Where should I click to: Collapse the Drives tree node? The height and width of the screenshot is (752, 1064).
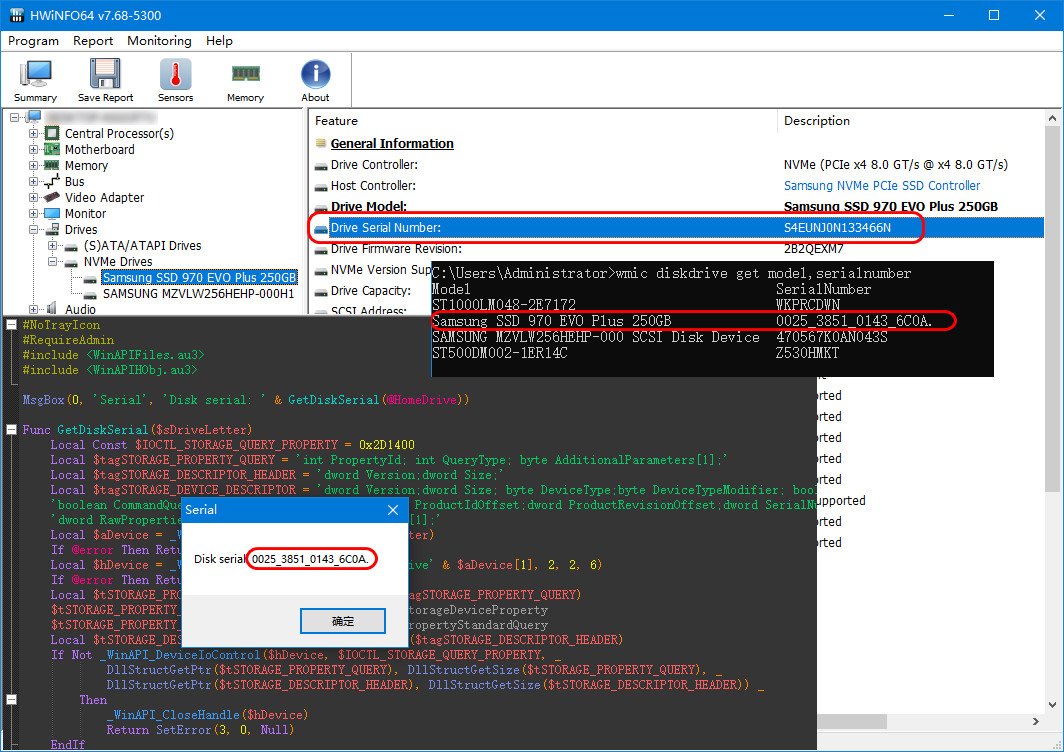(x=33, y=229)
